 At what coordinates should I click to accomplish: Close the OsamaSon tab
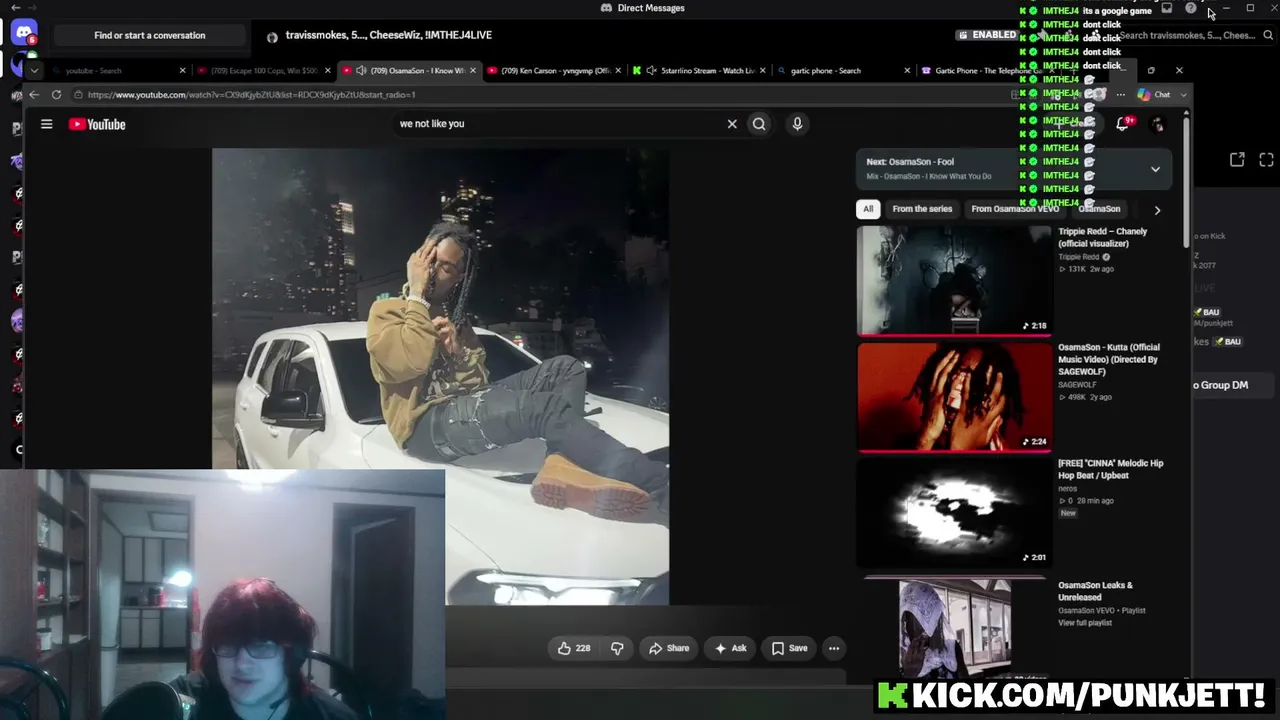(472, 71)
